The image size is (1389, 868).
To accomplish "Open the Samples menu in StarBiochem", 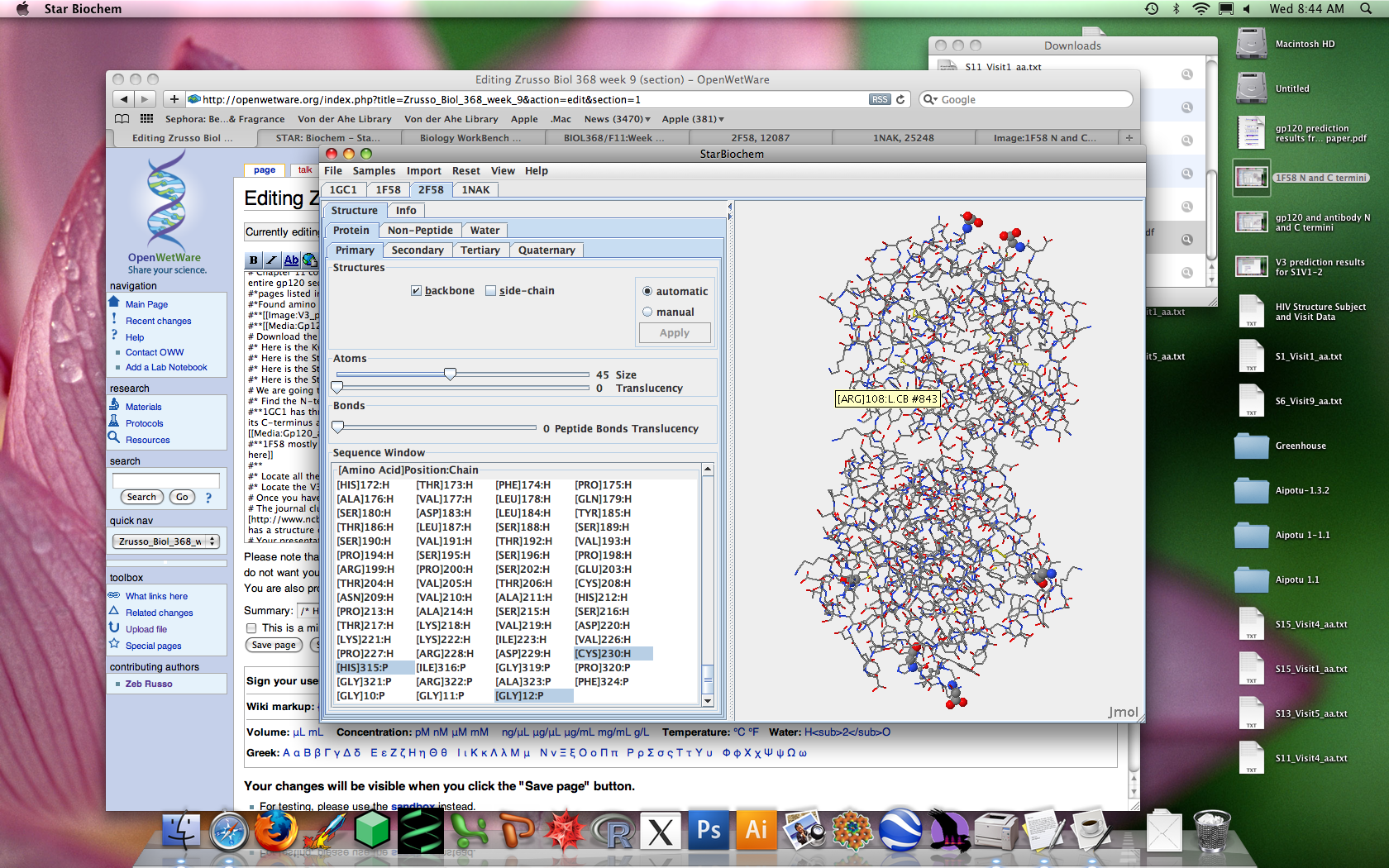I will [x=374, y=171].
